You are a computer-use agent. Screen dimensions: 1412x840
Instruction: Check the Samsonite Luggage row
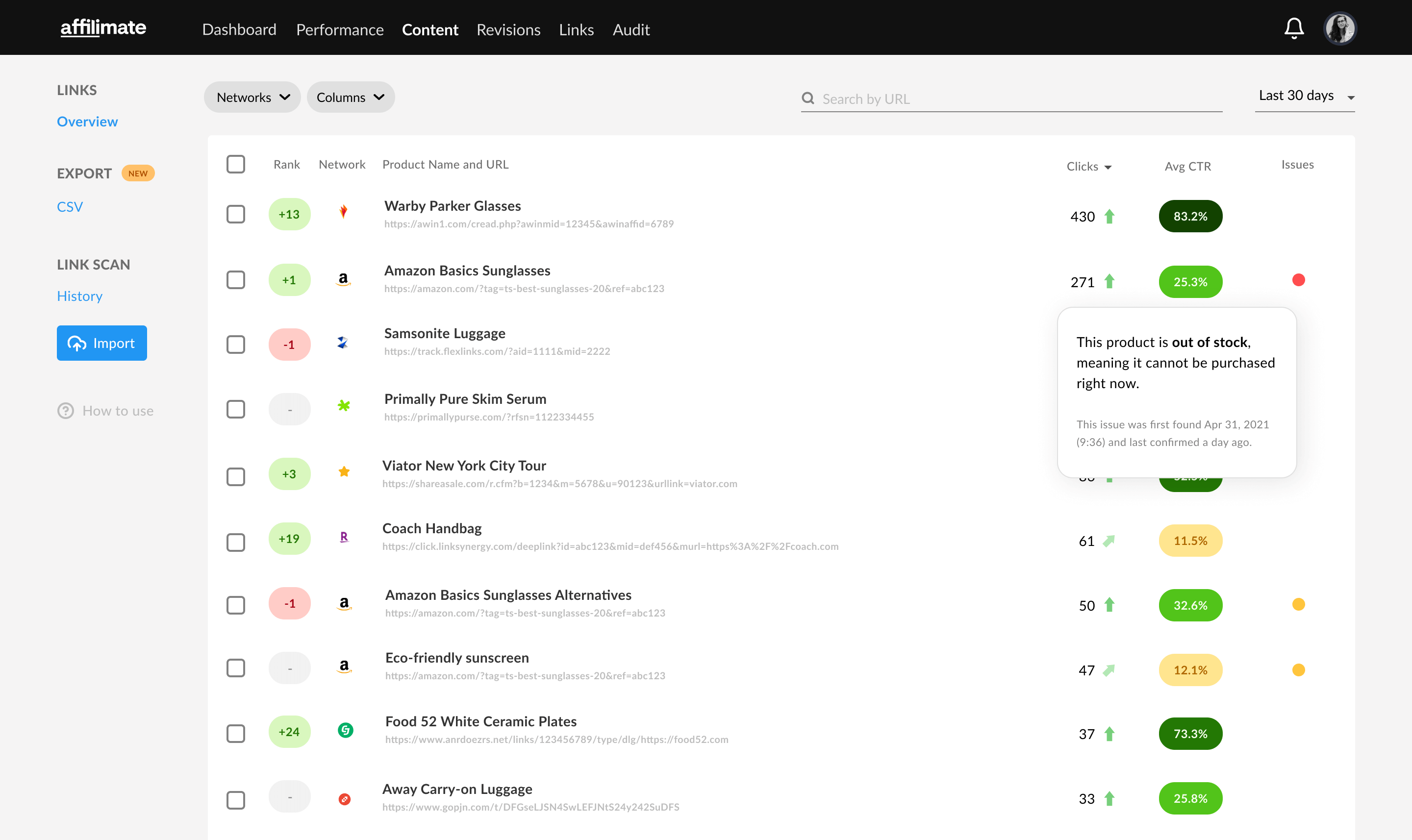[235, 345]
